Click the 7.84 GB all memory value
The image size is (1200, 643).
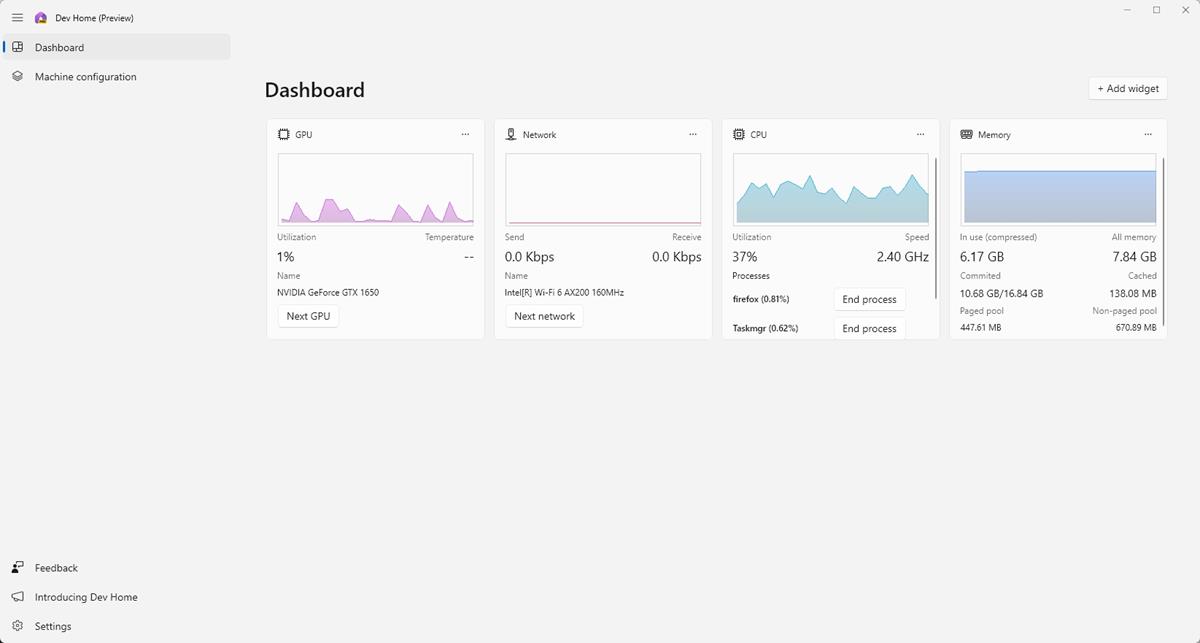point(1135,257)
